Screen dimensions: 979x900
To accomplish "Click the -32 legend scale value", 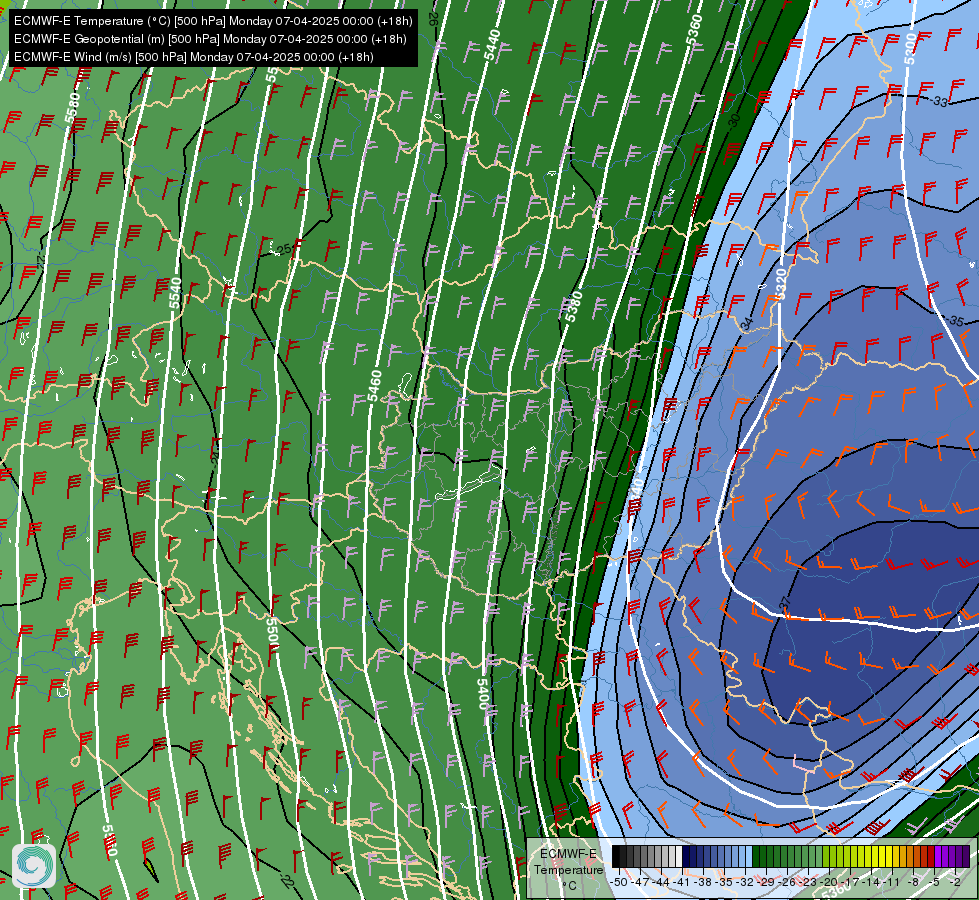I will [745, 883].
